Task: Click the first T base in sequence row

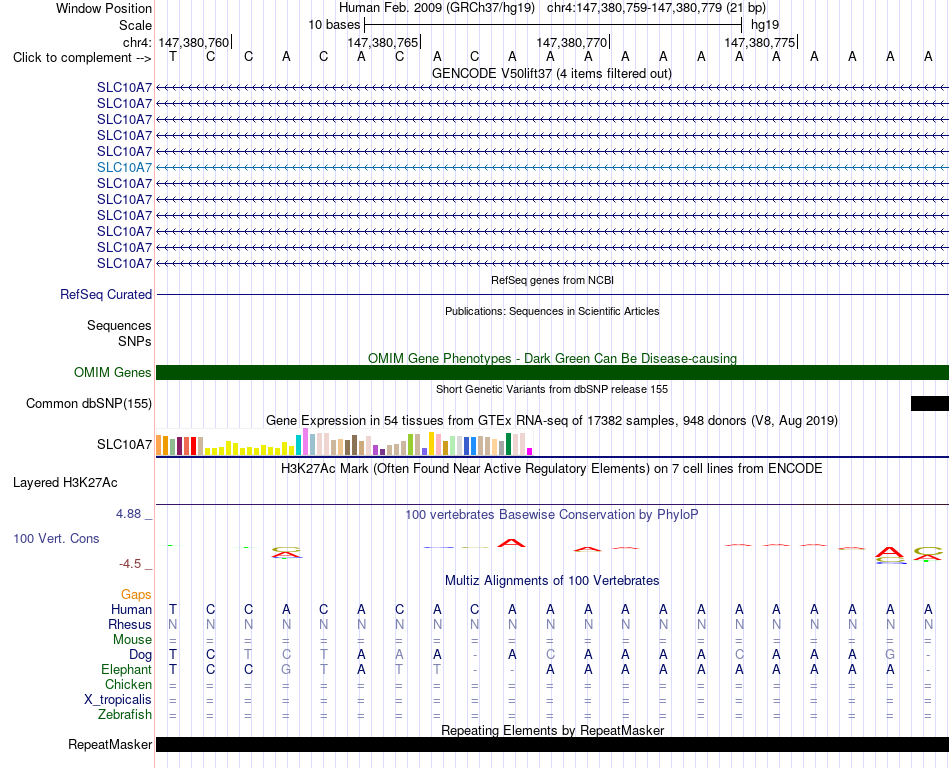Action: pyautogui.click(x=173, y=57)
